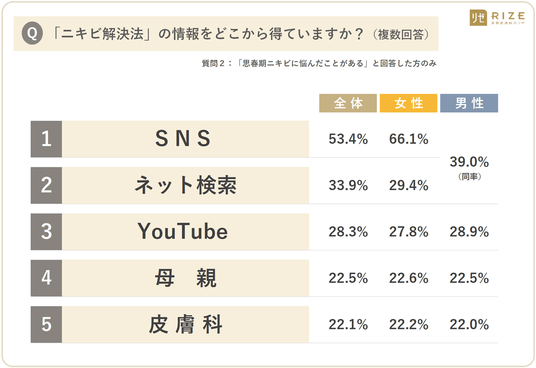Click the 66.1% female SNS value
Screen dimensions: 536x368
click(408, 139)
